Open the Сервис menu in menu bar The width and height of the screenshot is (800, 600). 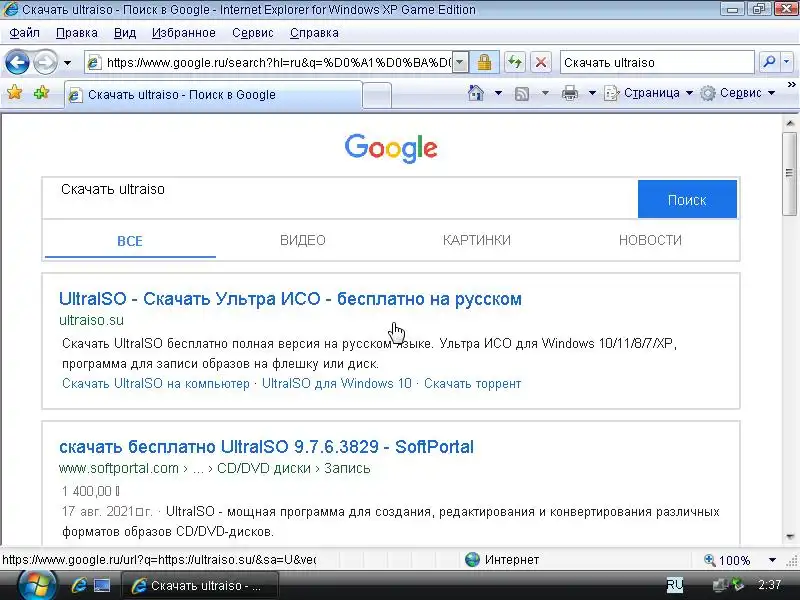(253, 33)
